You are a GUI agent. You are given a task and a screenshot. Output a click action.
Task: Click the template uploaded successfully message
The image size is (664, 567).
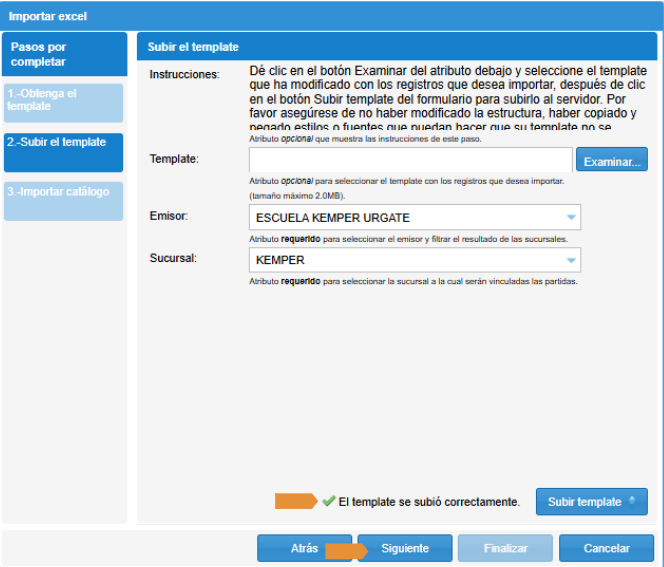coord(429,502)
